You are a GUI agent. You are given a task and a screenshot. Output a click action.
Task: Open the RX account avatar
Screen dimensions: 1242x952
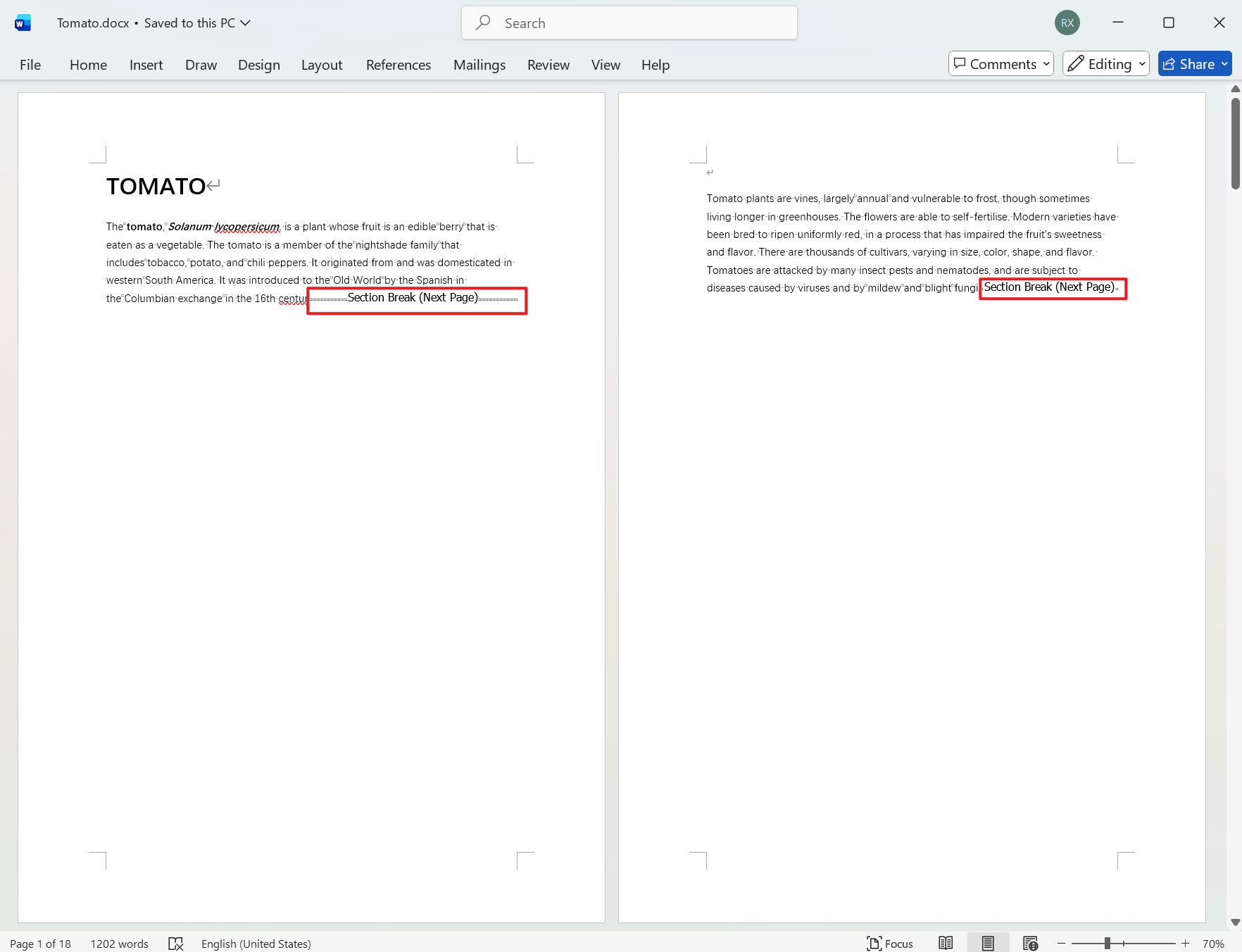1067,22
